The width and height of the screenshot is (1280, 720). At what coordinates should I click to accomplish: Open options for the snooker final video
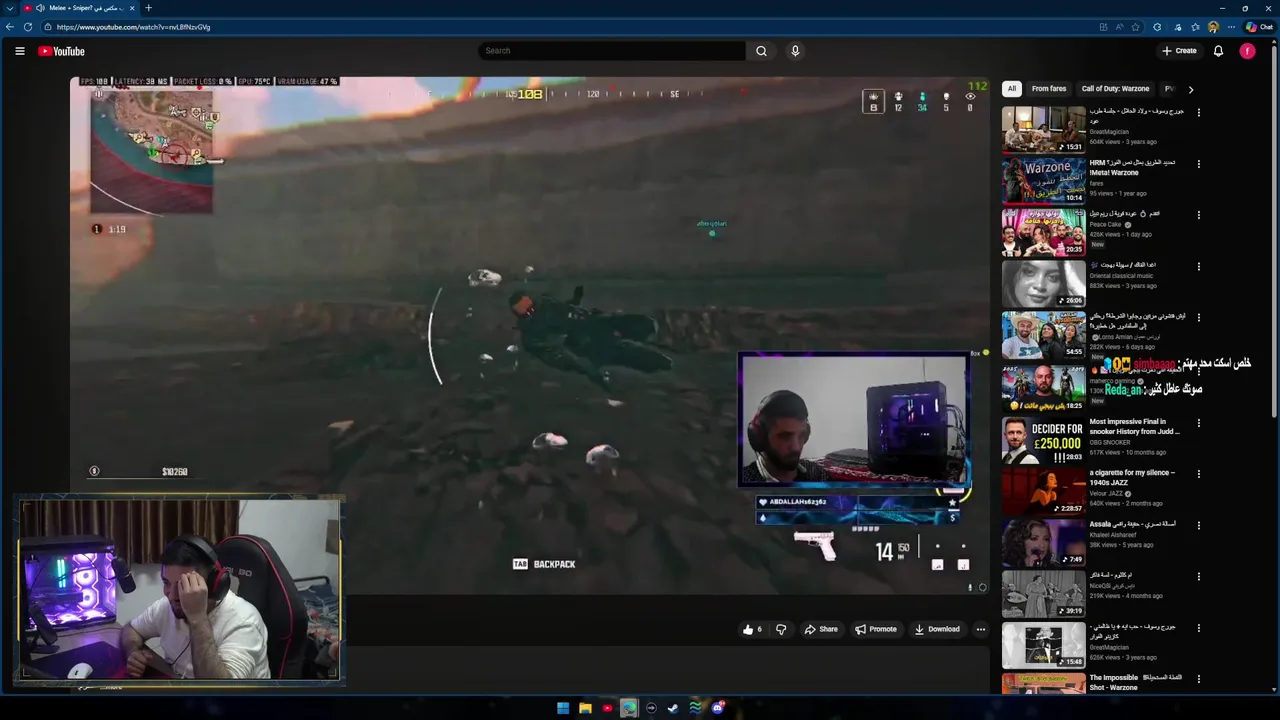tap(1198, 423)
